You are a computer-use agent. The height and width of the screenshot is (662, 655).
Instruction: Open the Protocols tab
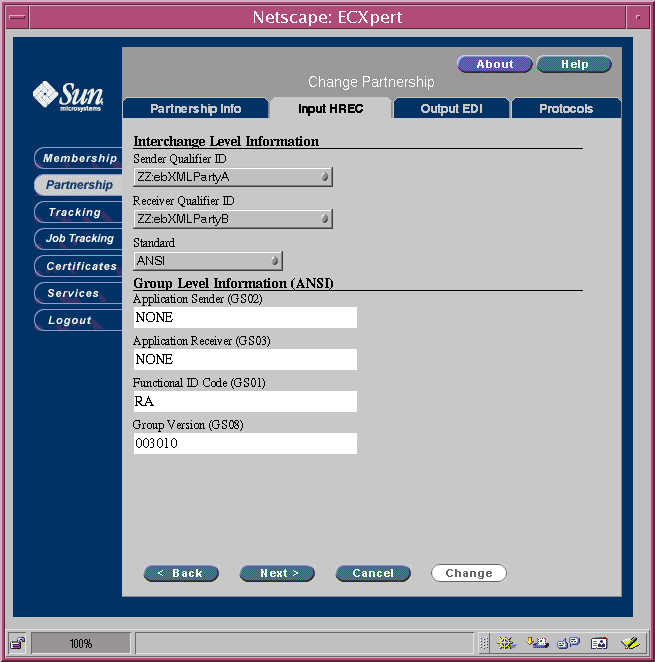point(566,109)
